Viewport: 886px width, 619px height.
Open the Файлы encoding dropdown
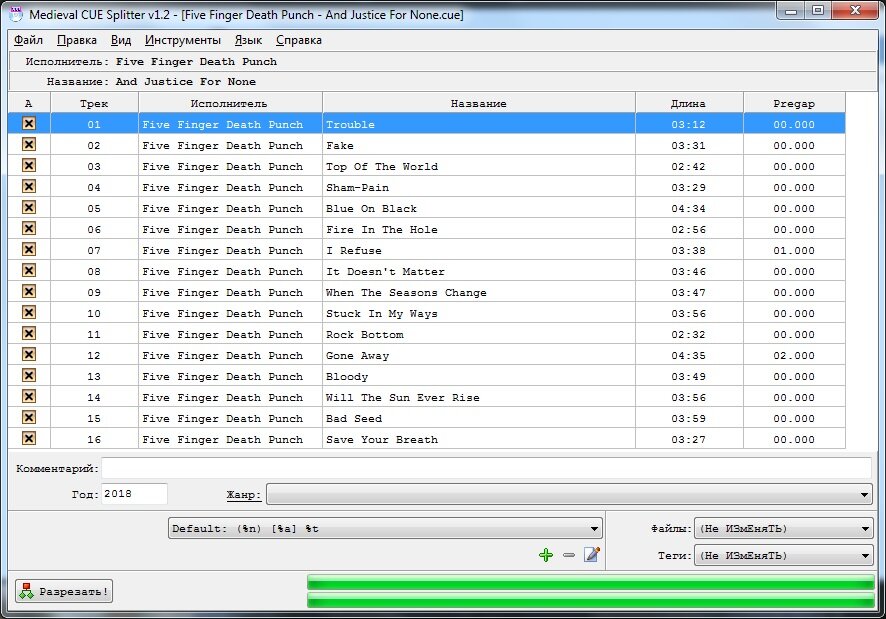[784, 529]
